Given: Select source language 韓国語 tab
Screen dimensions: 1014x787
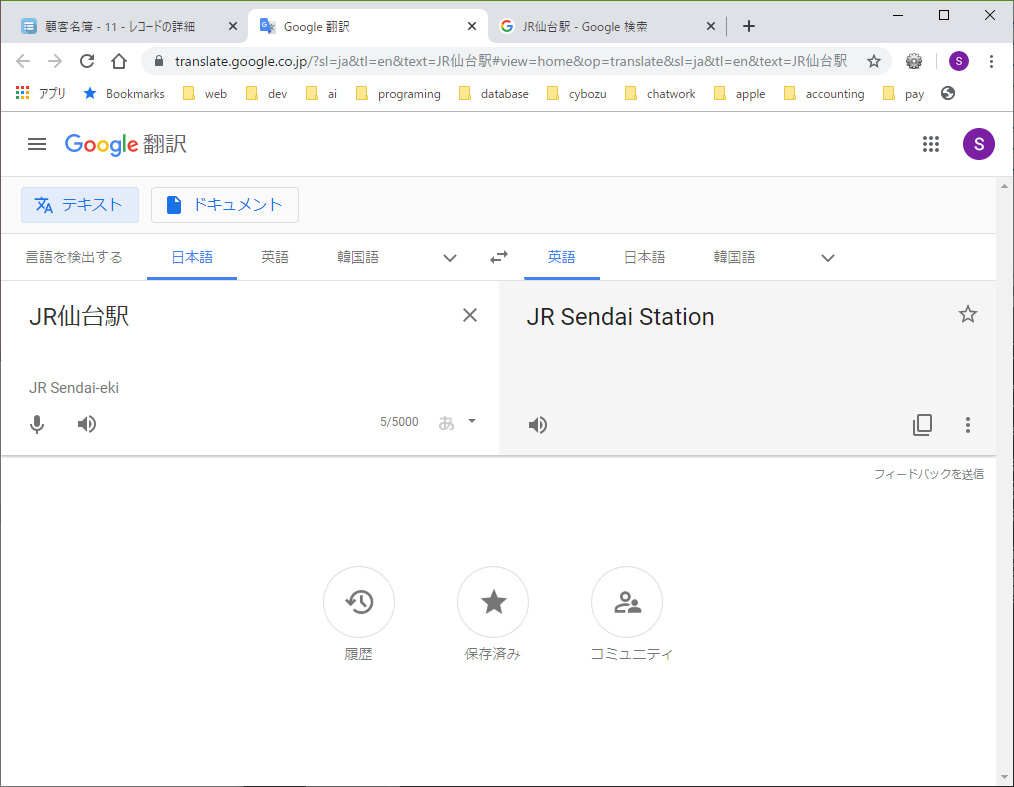Looking at the screenshot, I should [358, 257].
